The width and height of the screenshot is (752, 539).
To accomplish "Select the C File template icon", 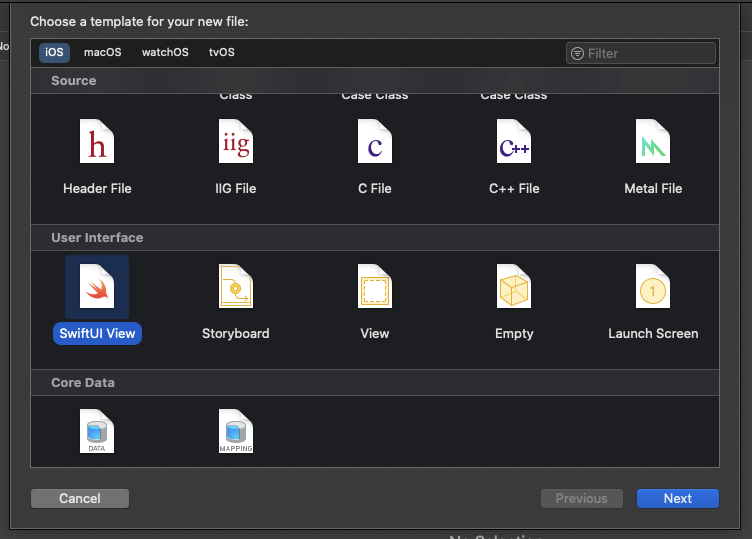I will pyautogui.click(x=375, y=141).
